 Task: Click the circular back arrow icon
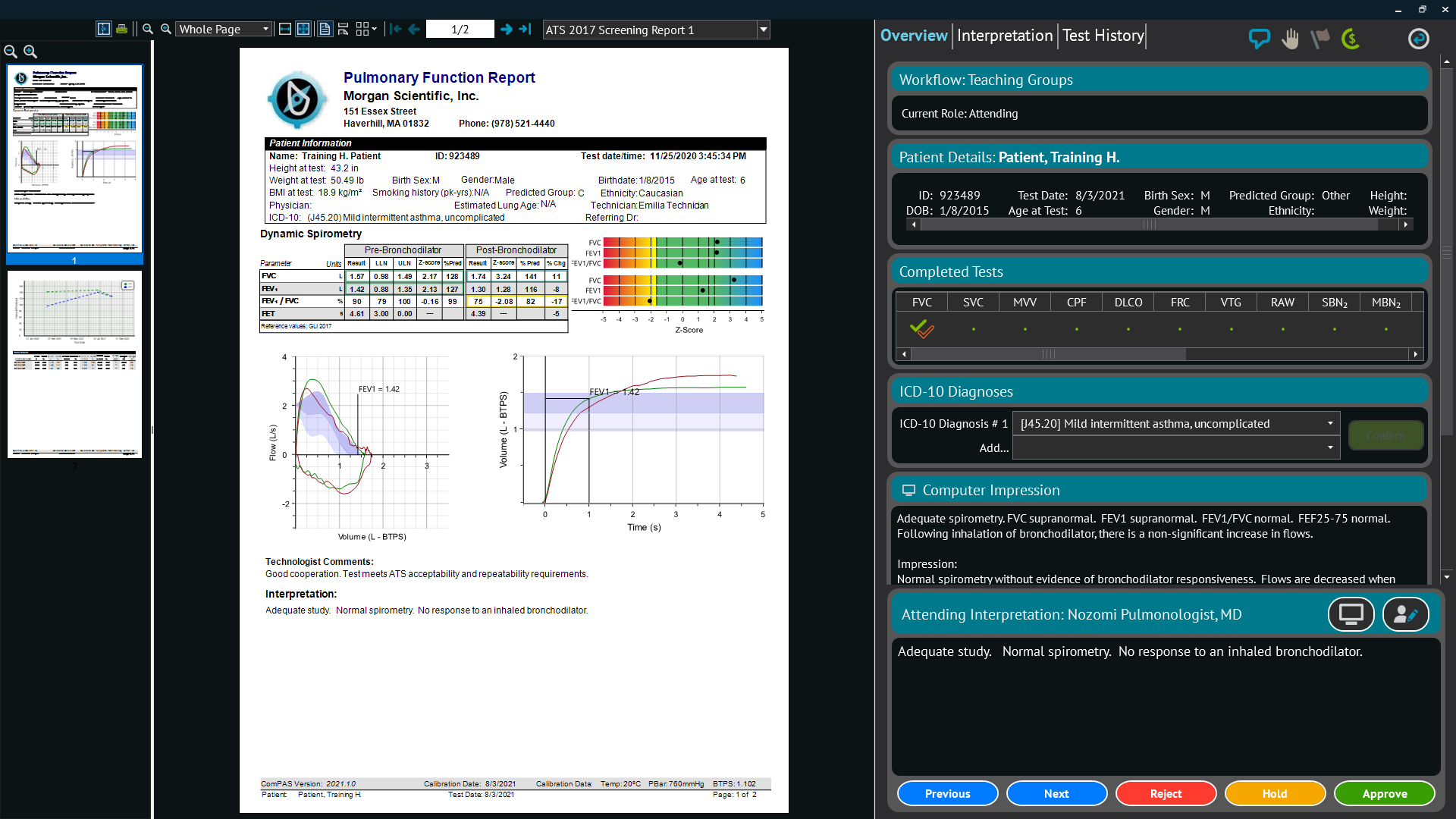click(1419, 38)
